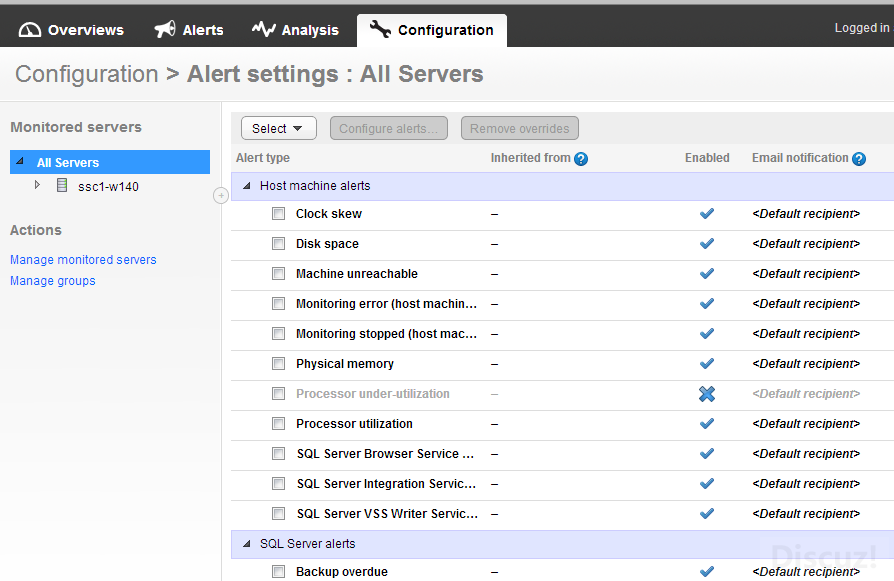Open the Manage groups link
The image size is (894, 581).
point(53,281)
